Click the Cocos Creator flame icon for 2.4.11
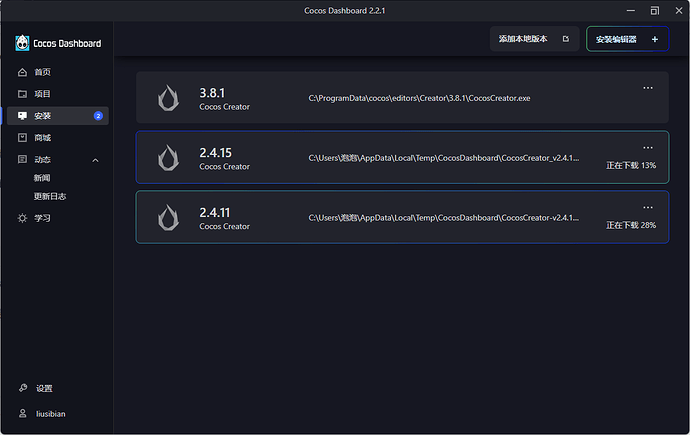Image resolution: width=690 pixels, height=435 pixels. click(169, 217)
